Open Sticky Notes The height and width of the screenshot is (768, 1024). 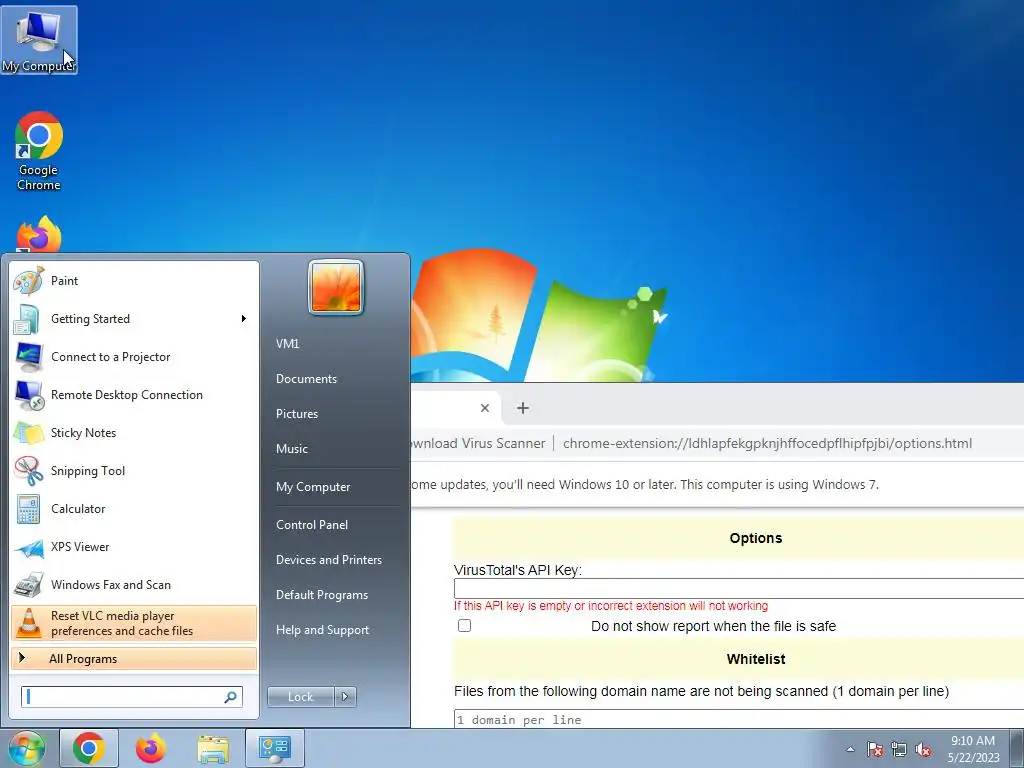tap(134, 432)
